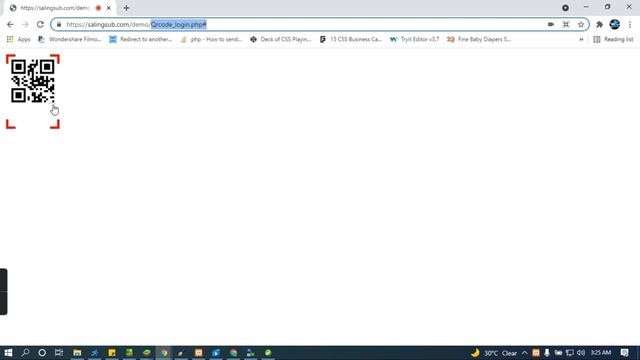Open the Windows Start menu
Viewport: 640px width, 360px height.
[x=8, y=353]
